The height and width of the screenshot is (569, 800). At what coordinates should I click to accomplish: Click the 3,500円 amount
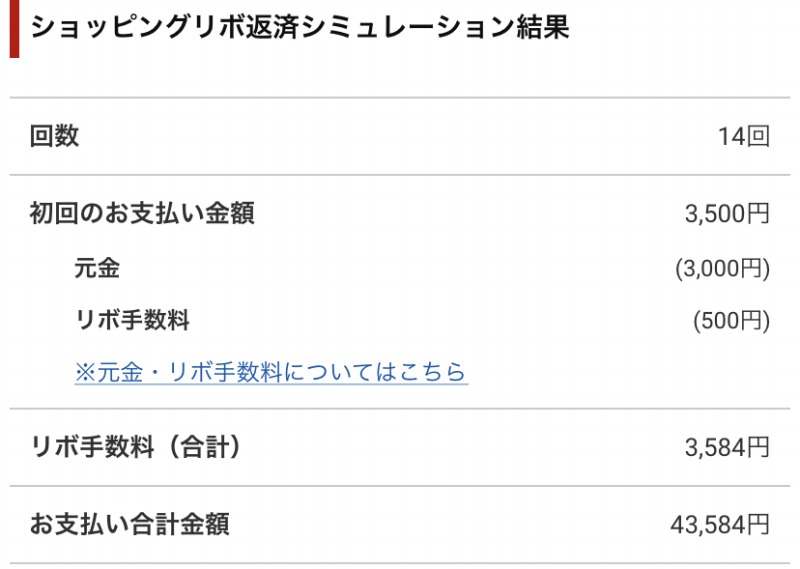click(727, 214)
